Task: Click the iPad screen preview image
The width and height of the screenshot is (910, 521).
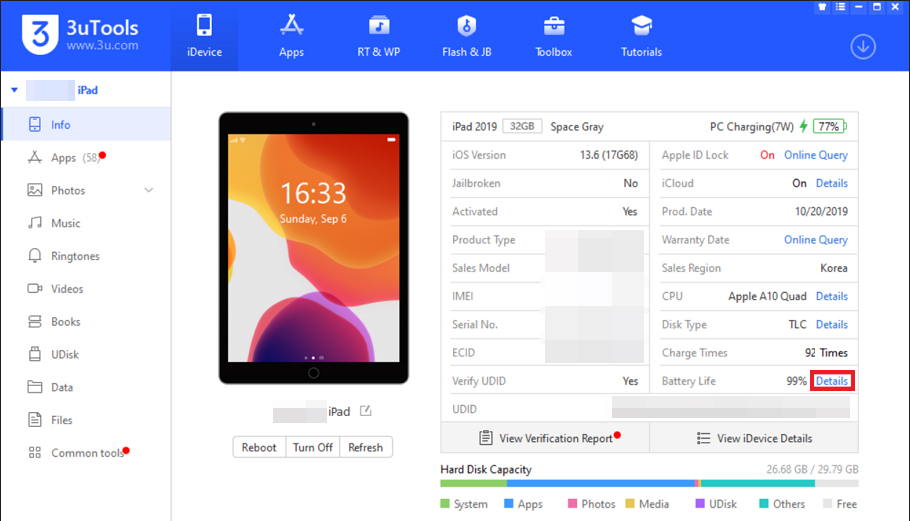Action: click(313, 248)
